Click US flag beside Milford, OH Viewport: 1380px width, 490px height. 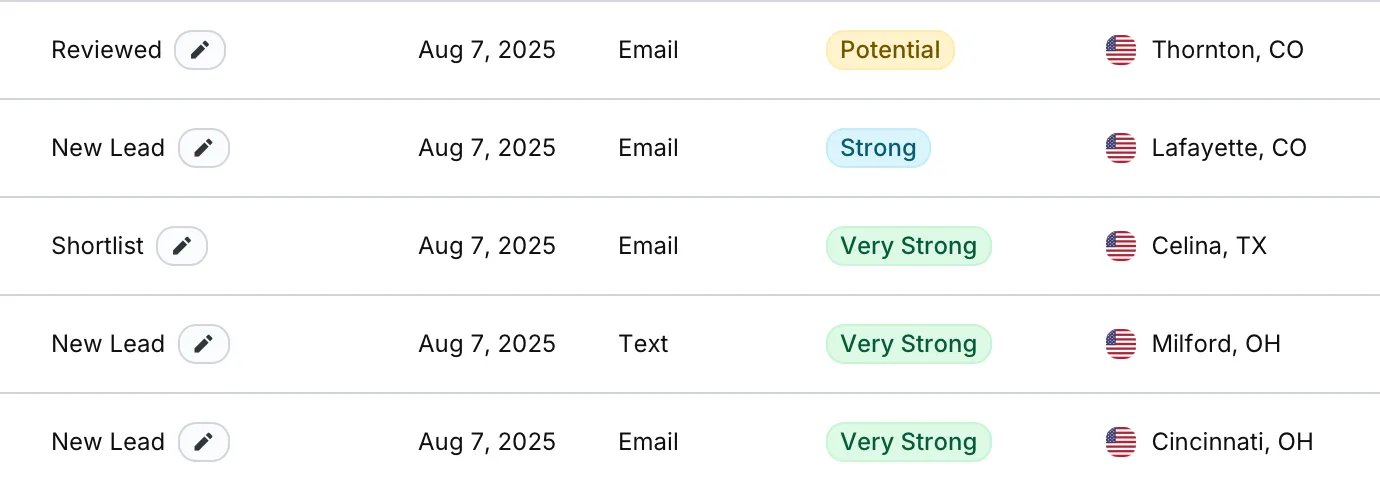click(1121, 344)
